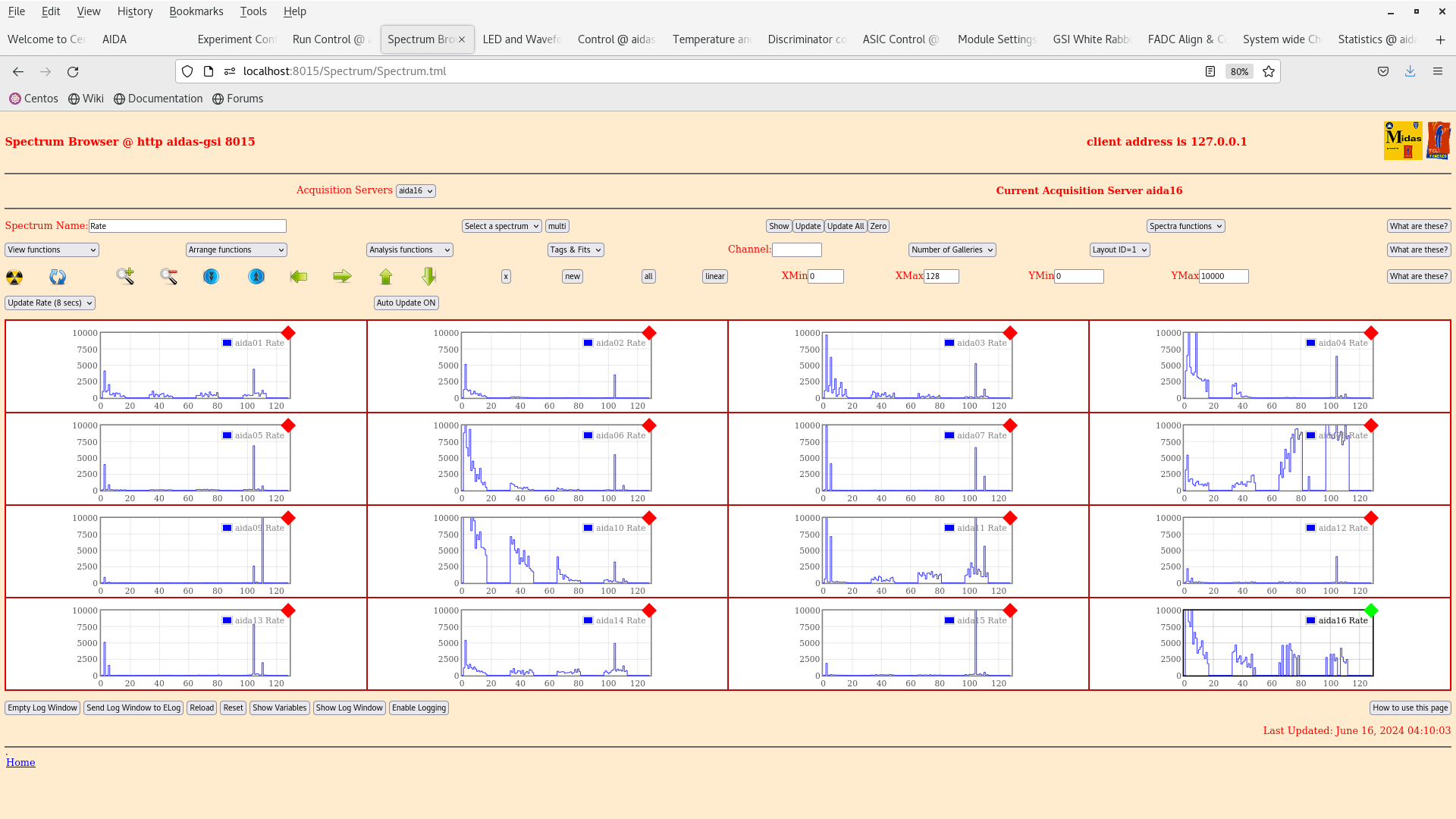Viewport: 1456px width, 819px height.
Task: Click the radioactive/source icon
Action: (14, 276)
